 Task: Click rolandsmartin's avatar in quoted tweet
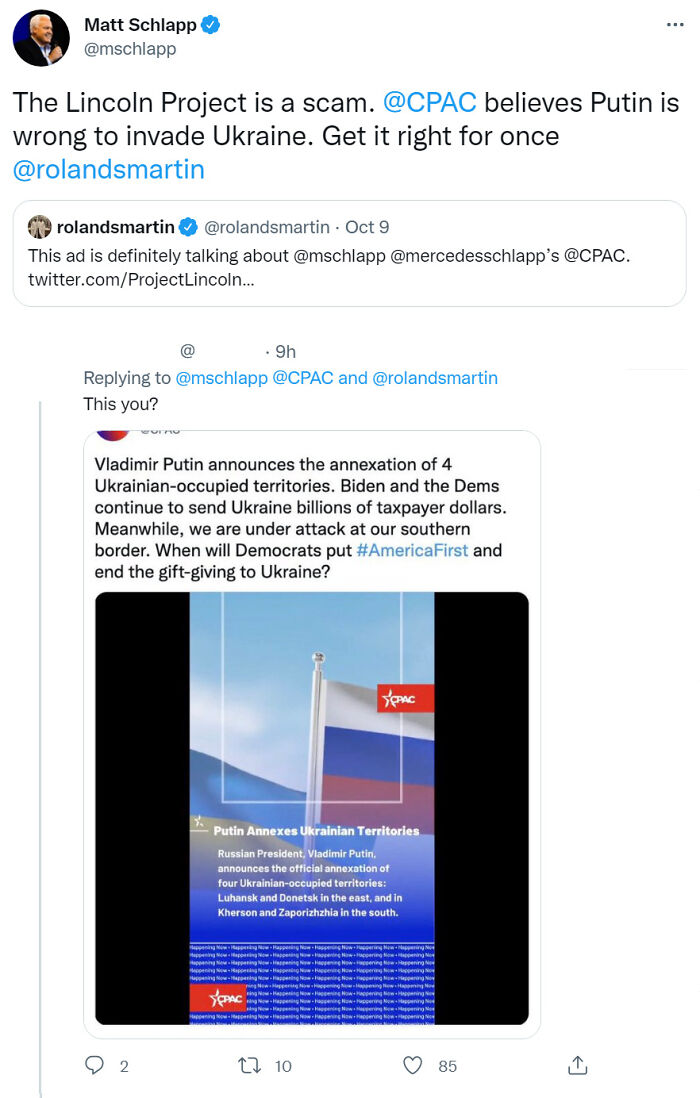39,227
